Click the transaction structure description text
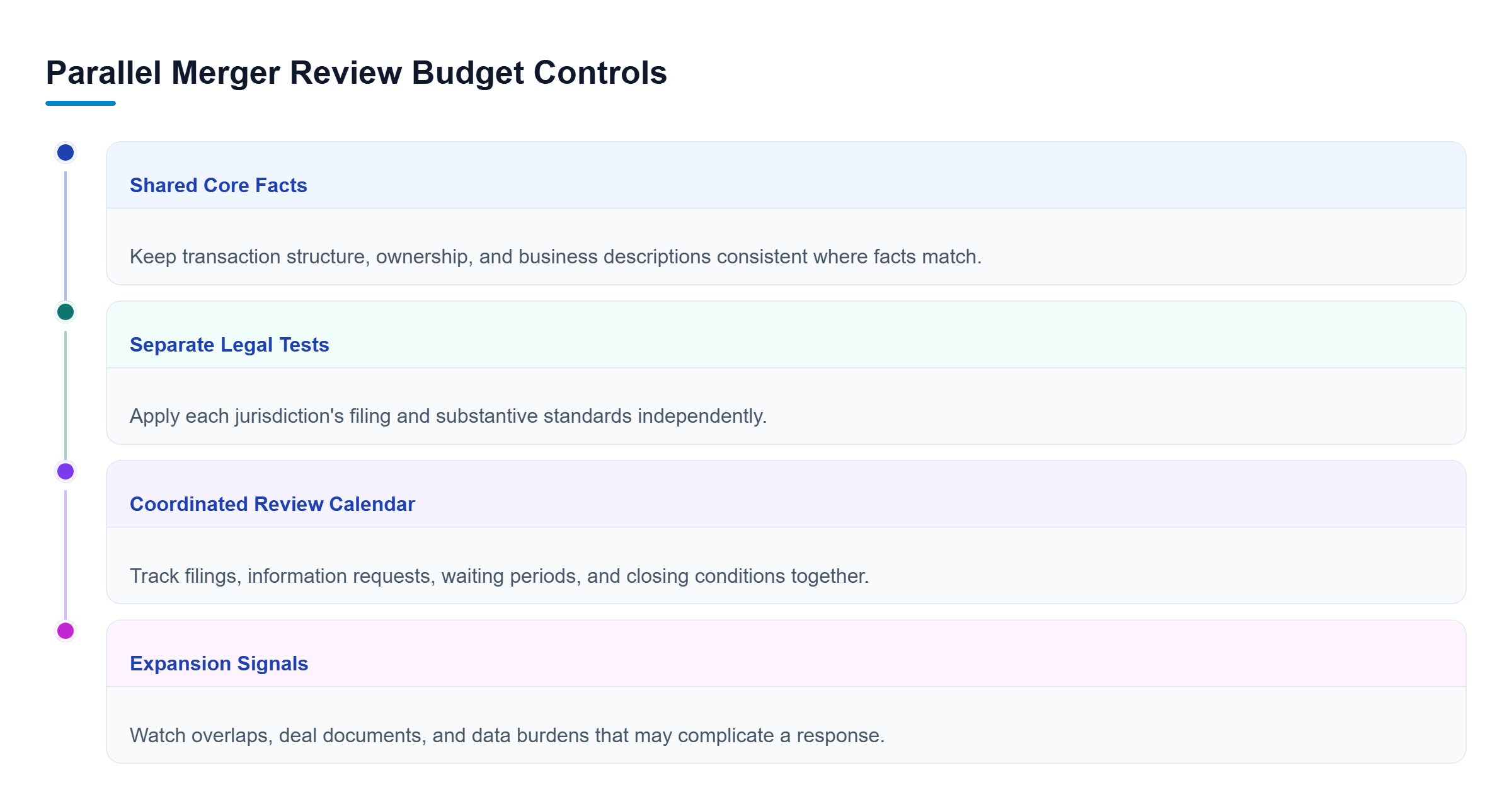Screen dimensions: 1512x809 click(556, 256)
